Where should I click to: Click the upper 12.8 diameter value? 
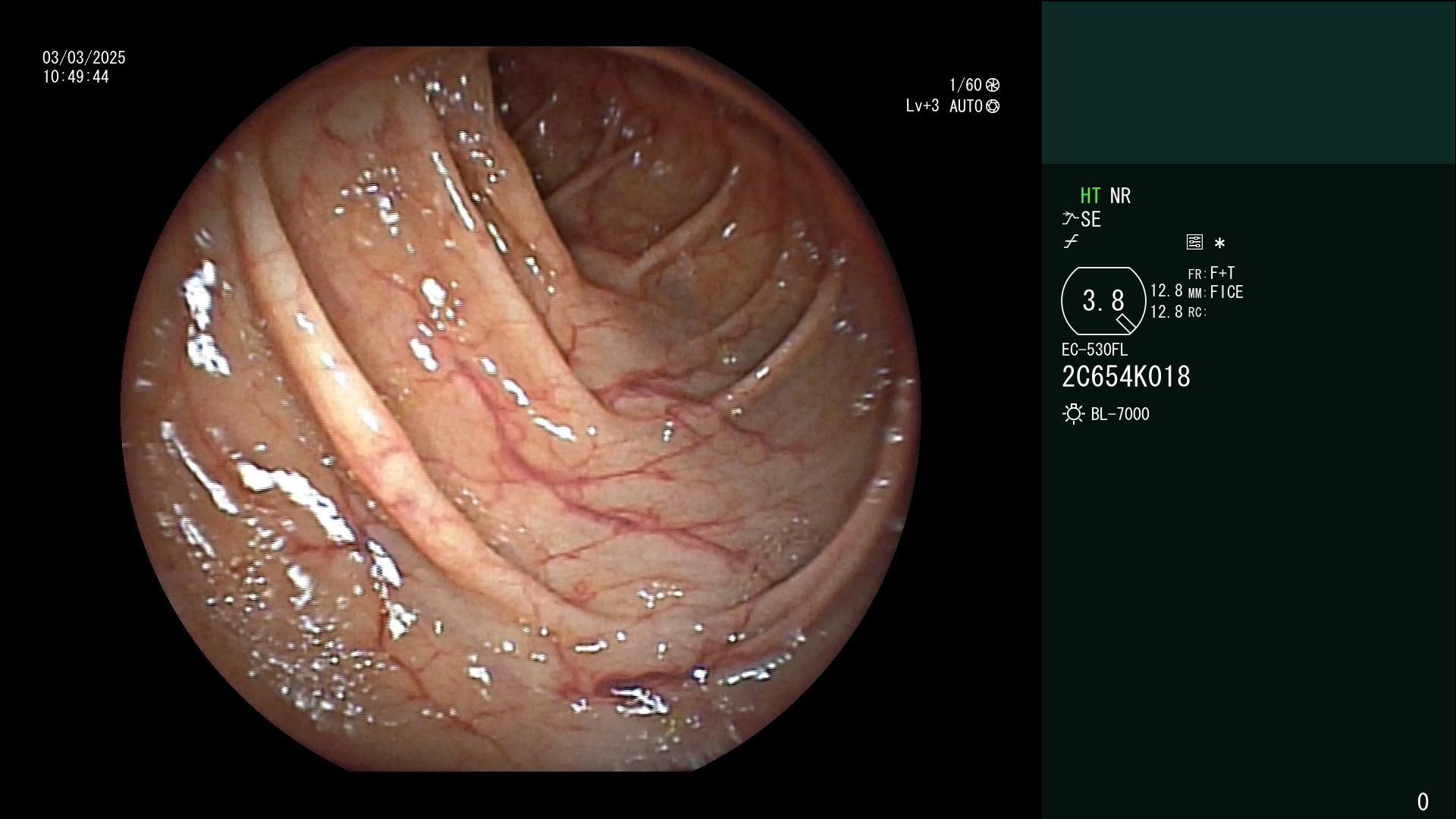point(1166,290)
